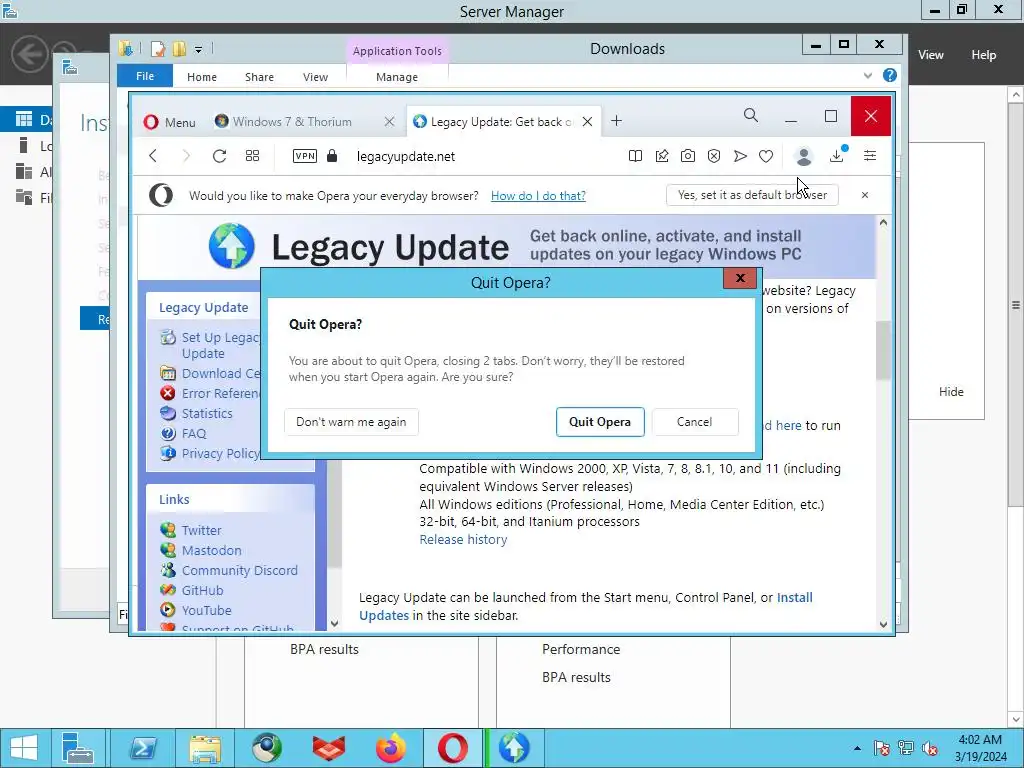
Task: Click Don't warn me again
Action: pos(351,422)
